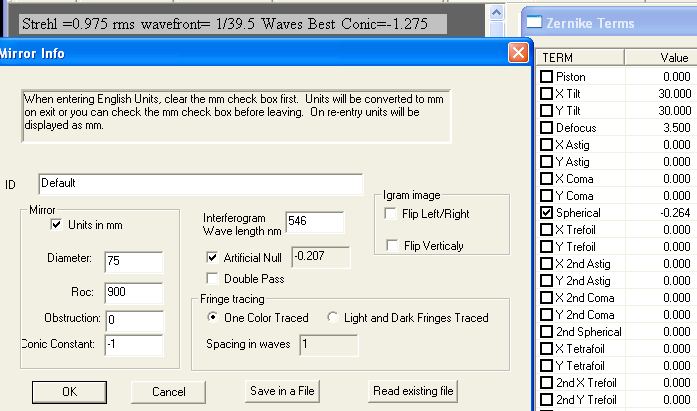Click the X Tilt value 30.000

(674, 94)
